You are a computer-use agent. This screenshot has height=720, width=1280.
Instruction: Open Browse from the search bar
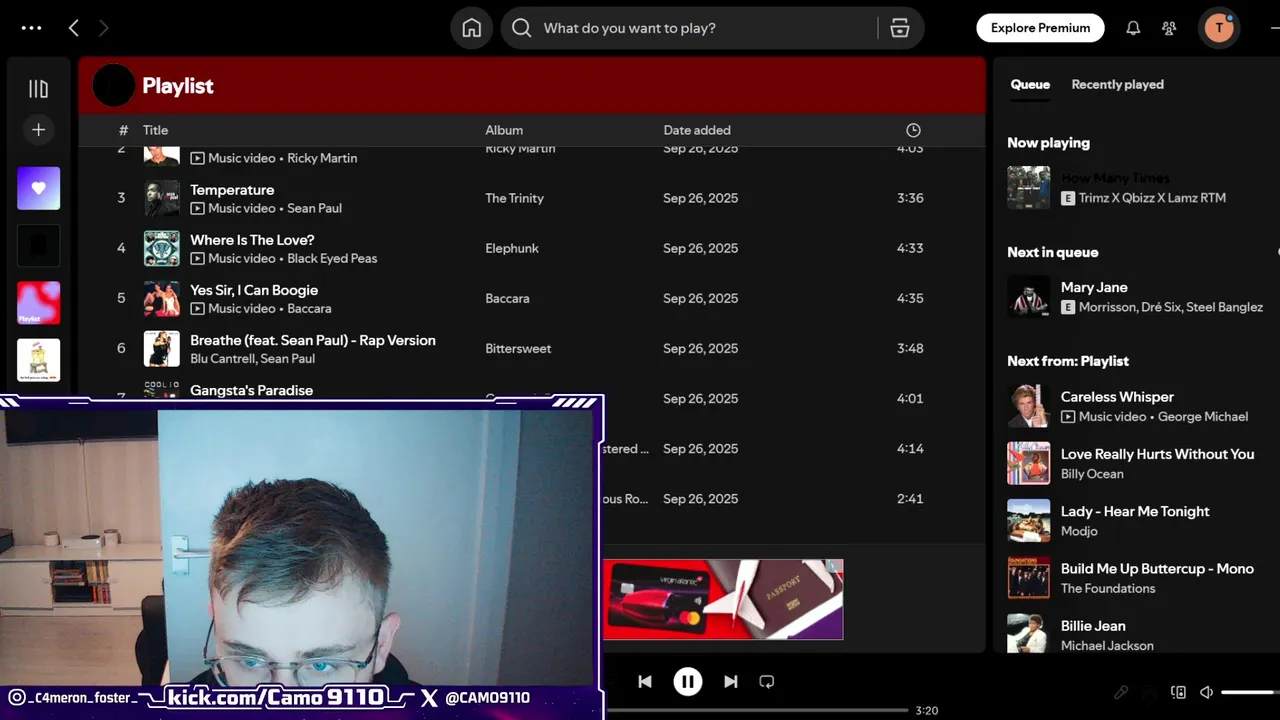click(x=900, y=28)
